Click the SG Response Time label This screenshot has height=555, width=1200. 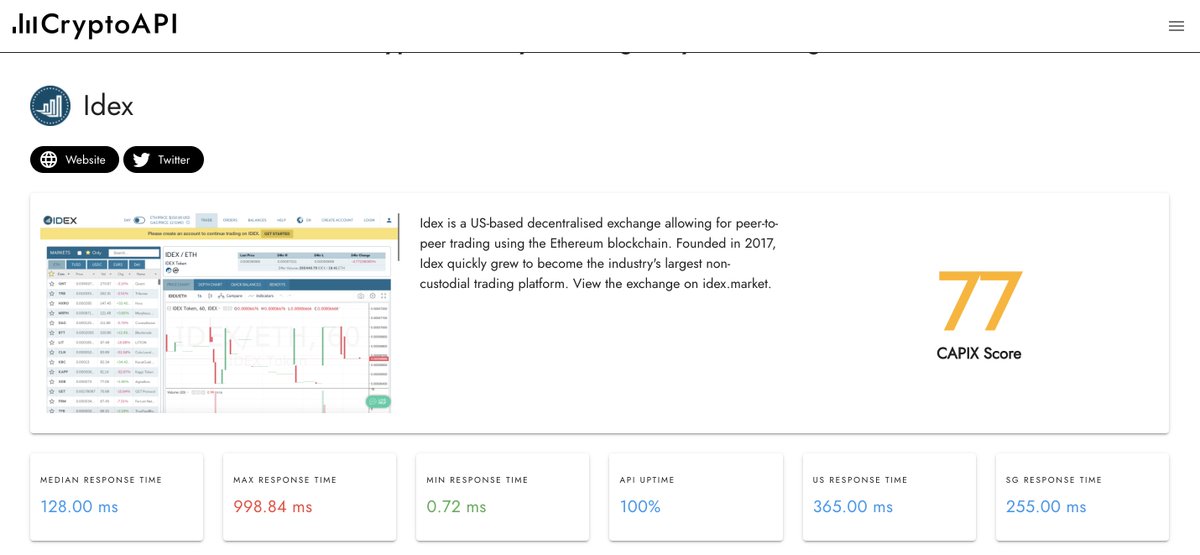(1054, 480)
